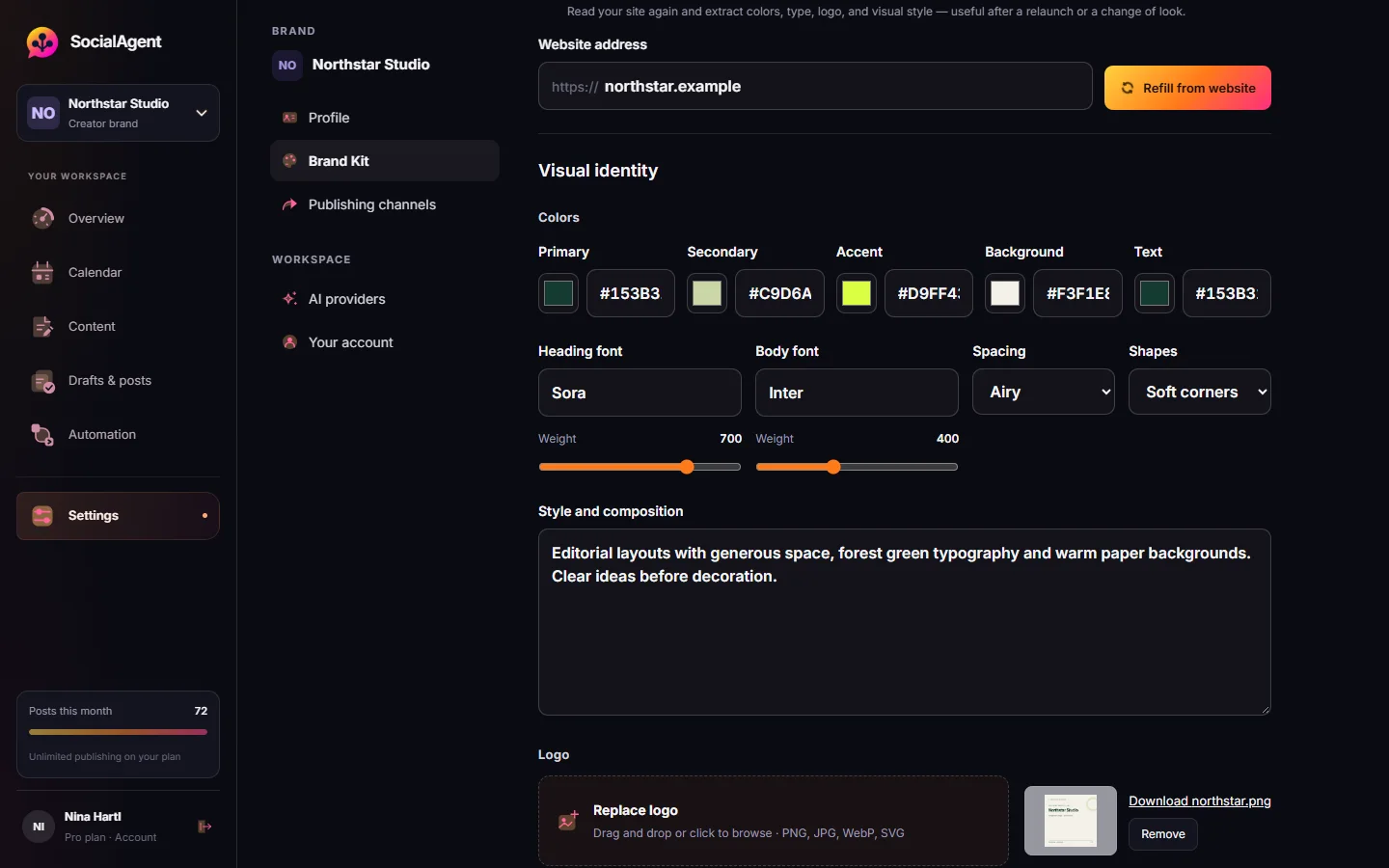Open the Drafts & posts icon
Screen dimensions: 1389x868
click(43, 381)
